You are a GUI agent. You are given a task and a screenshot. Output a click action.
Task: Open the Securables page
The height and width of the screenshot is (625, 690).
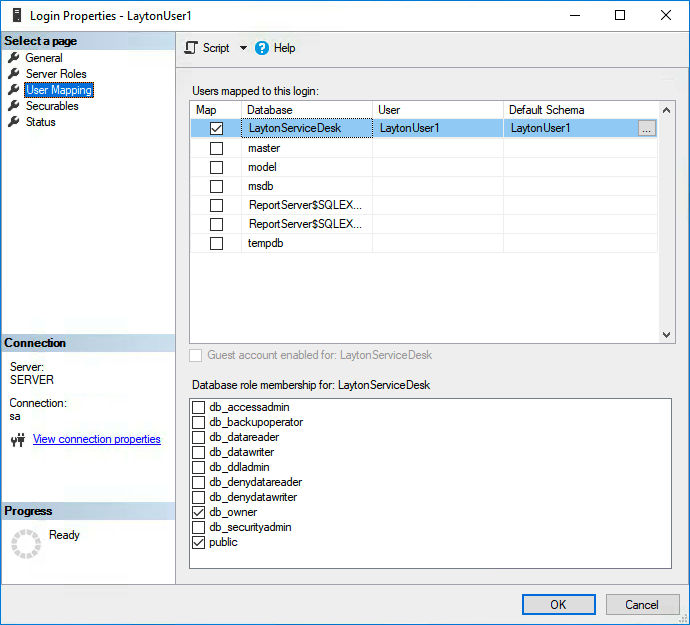pyautogui.click(x=52, y=106)
